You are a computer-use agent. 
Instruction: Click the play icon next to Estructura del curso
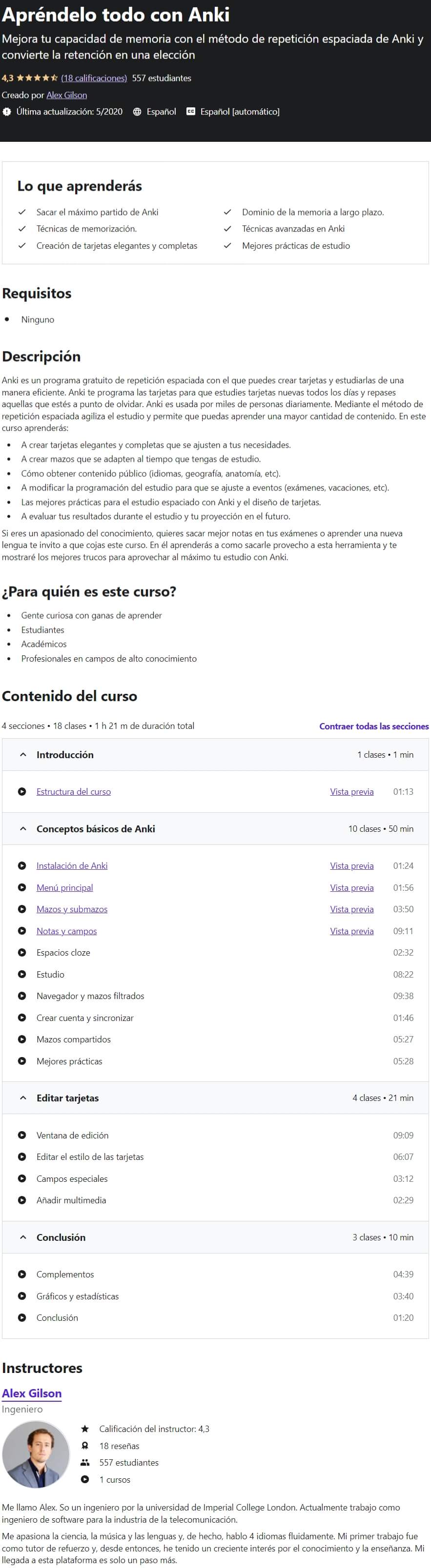click(22, 791)
